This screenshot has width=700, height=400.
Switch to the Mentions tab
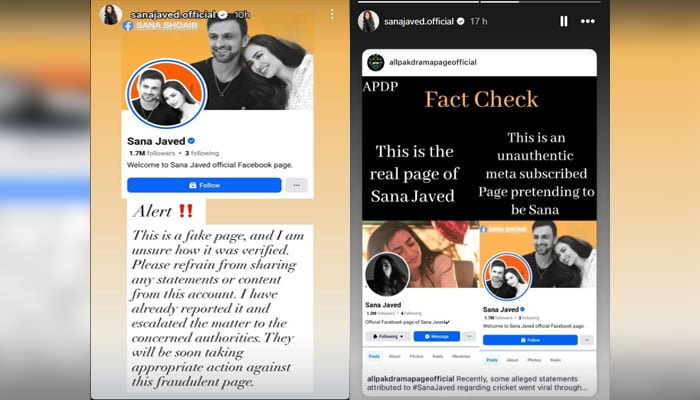461,356
